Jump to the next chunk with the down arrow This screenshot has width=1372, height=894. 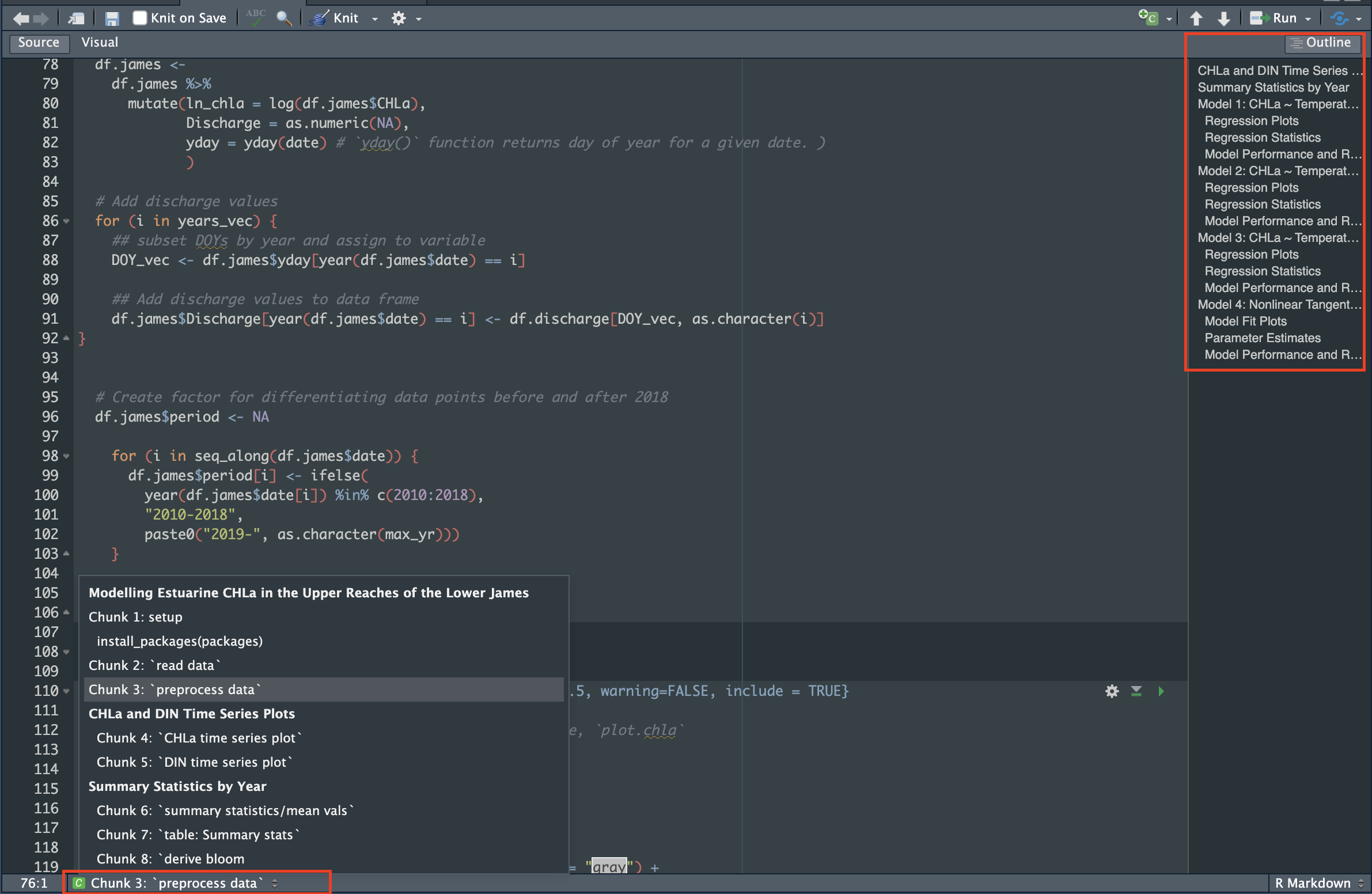pyautogui.click(x=1223, y=18)
